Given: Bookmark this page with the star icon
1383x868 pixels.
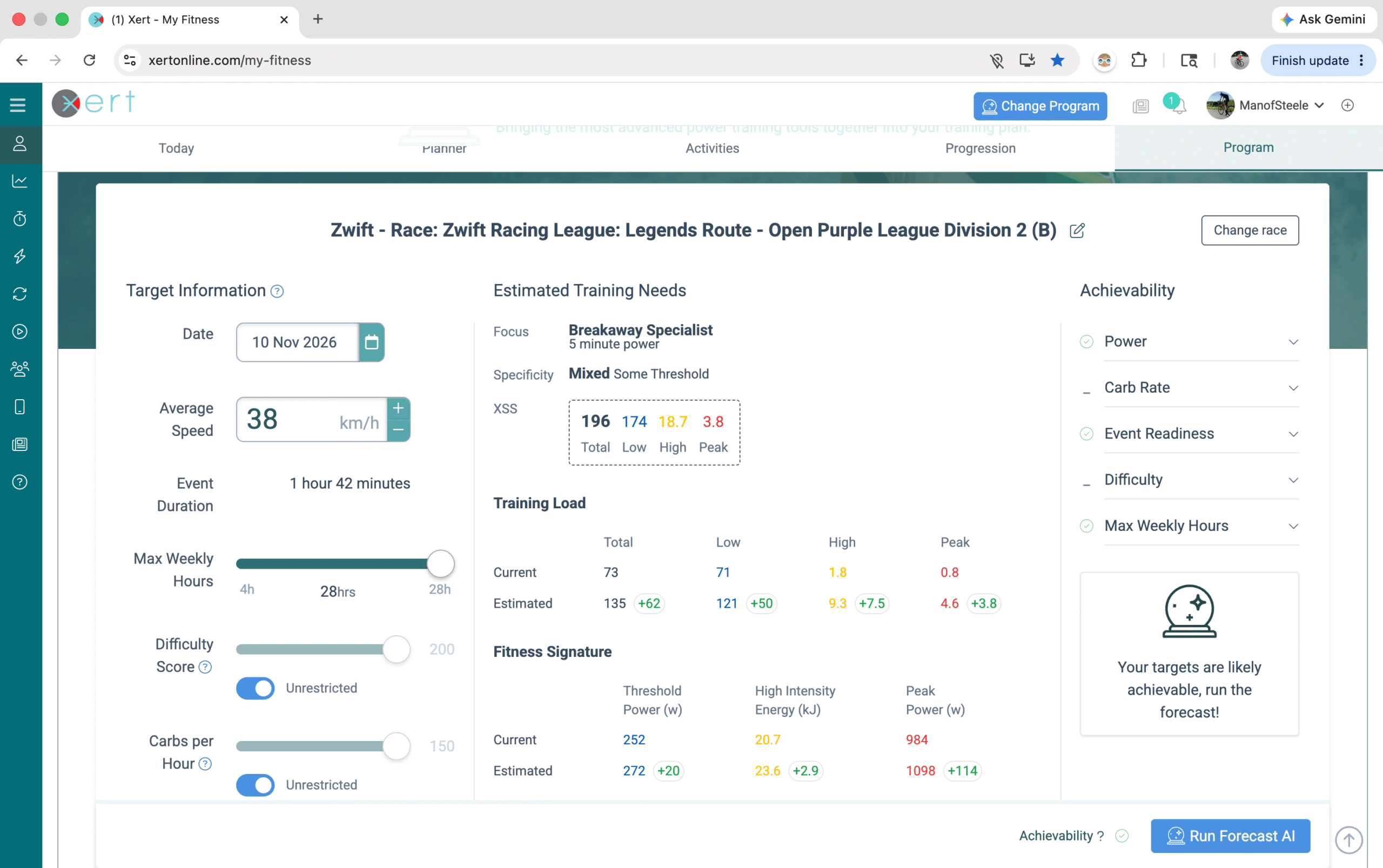Looking at the screenshot, I should point(1057,60).
